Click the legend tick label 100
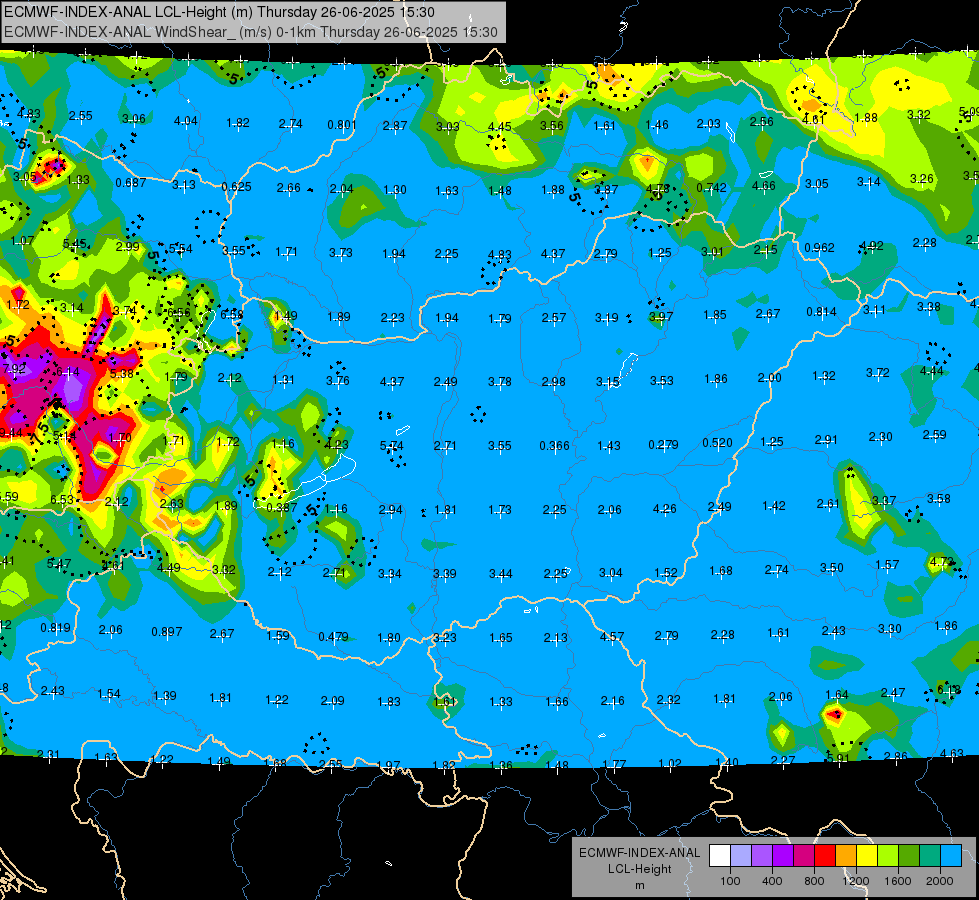The height and width of the screenshot is (900, 979). 730,881
